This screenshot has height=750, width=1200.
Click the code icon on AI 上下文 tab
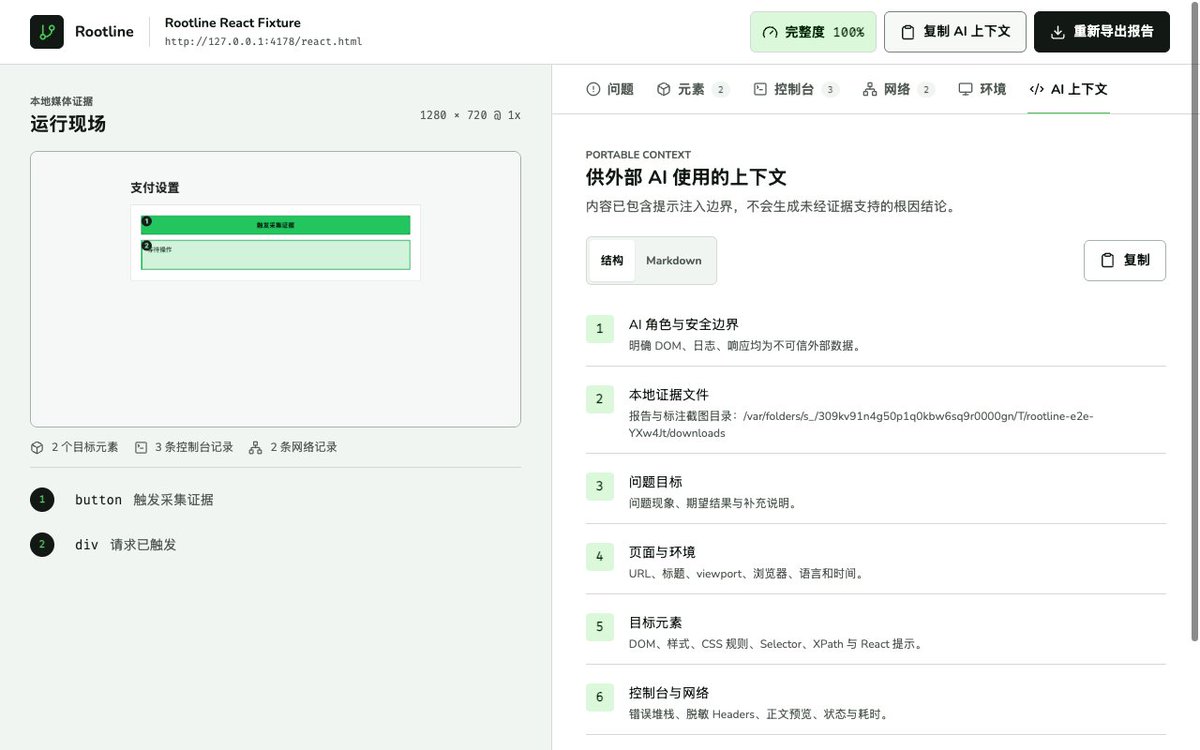tap(1036, 89)
